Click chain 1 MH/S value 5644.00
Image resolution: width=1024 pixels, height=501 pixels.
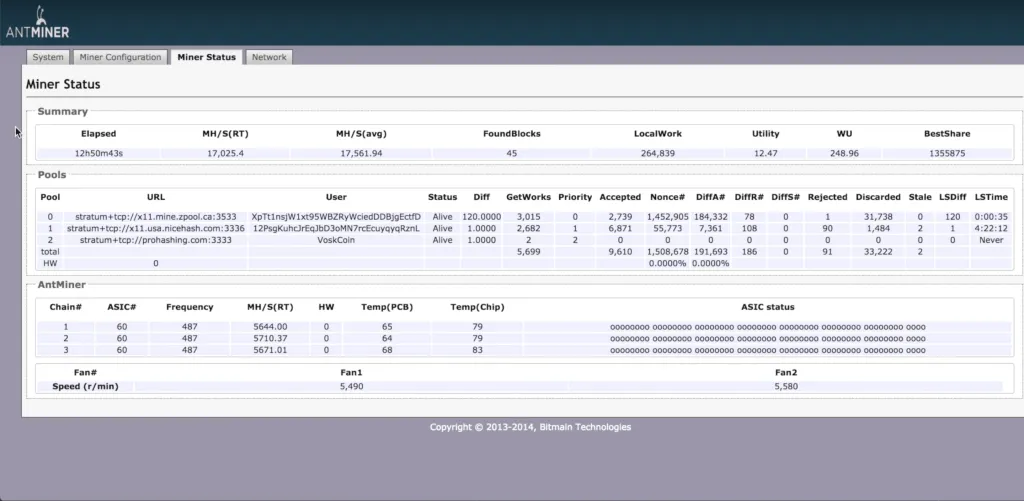270,327
